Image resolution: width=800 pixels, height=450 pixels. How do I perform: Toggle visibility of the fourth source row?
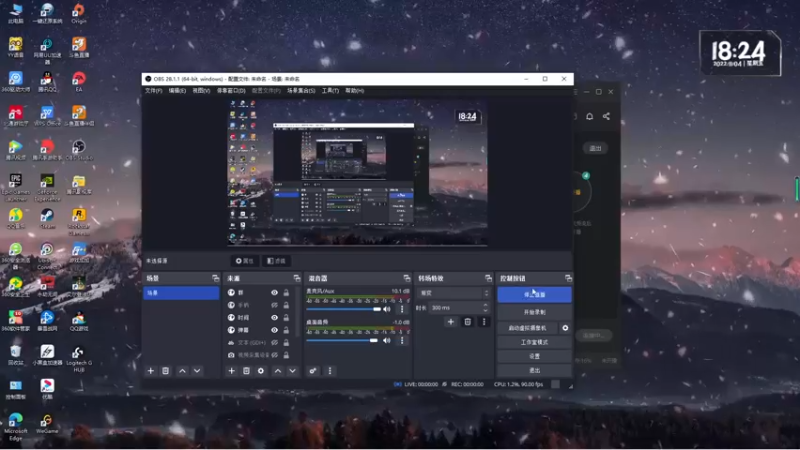point(274,330)
